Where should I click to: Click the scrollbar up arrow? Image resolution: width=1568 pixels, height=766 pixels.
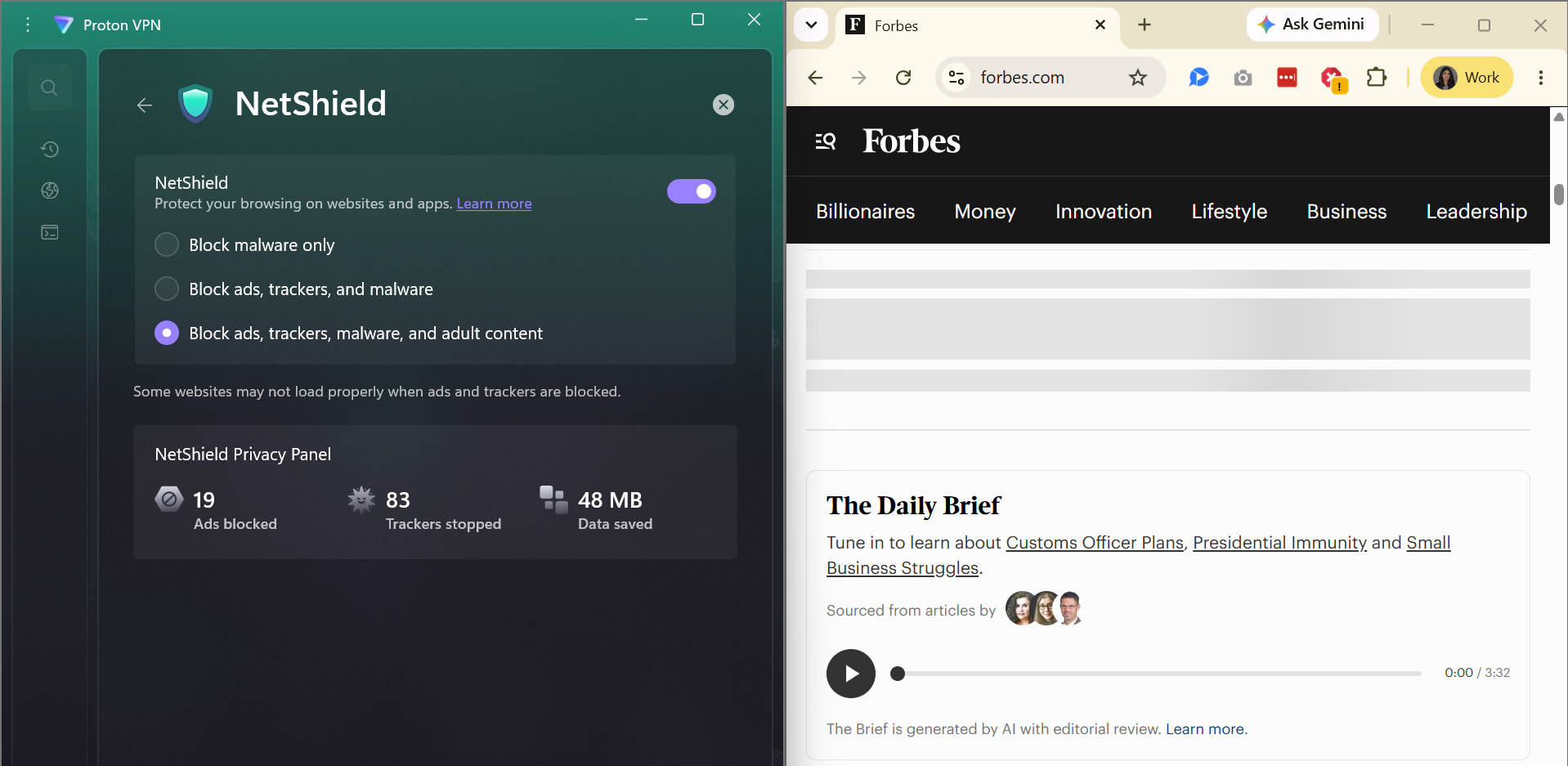click(x=1559, y=117)
